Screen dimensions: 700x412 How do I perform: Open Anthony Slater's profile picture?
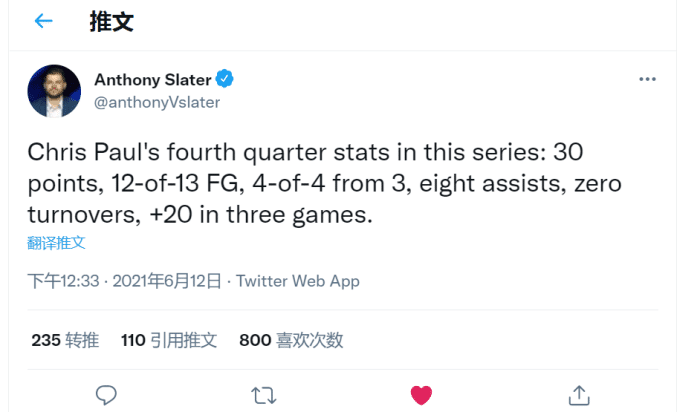(54, 90)
